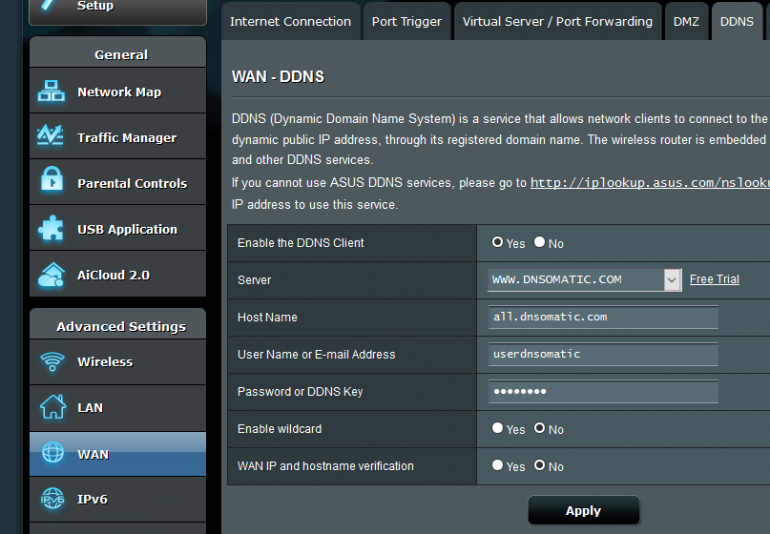Select No for Enable wildcard
The height and width of the screenshot is (534, 770).
[540, 428]
